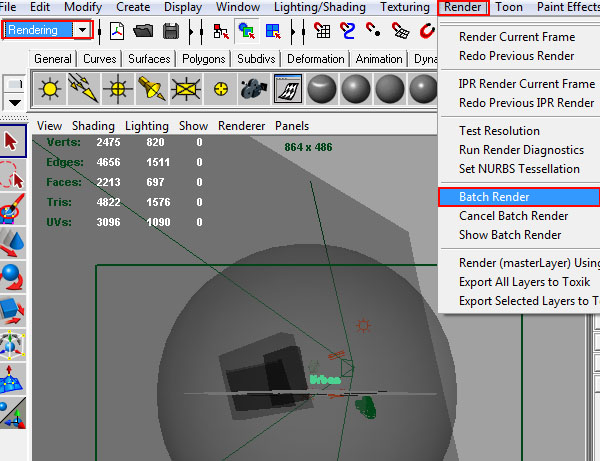600x461 pixels.
Task: Create a volume light from shelf
Action: (x=220, y=89)
